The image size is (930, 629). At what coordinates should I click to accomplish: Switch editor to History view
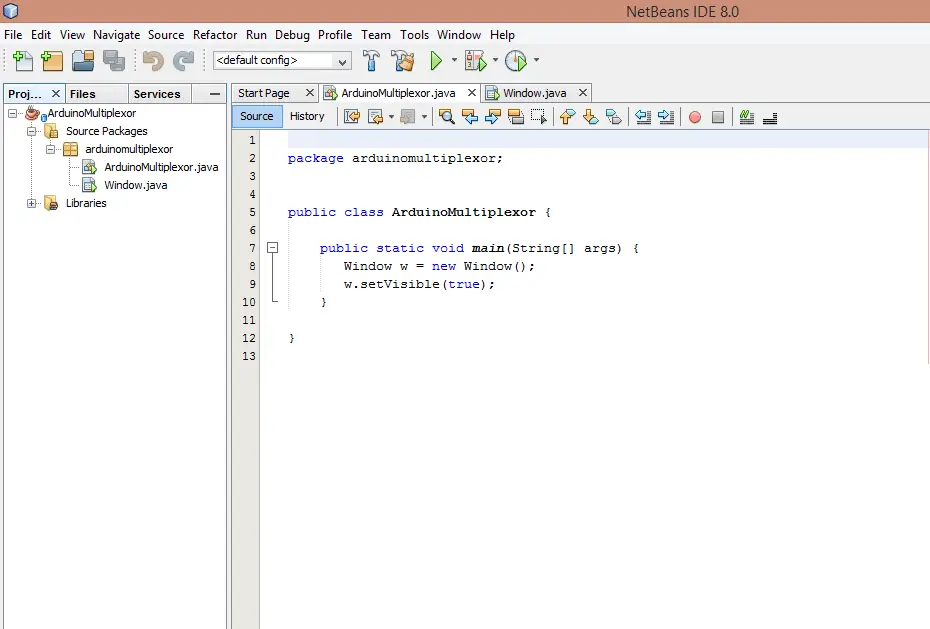(x=307, y=116)
